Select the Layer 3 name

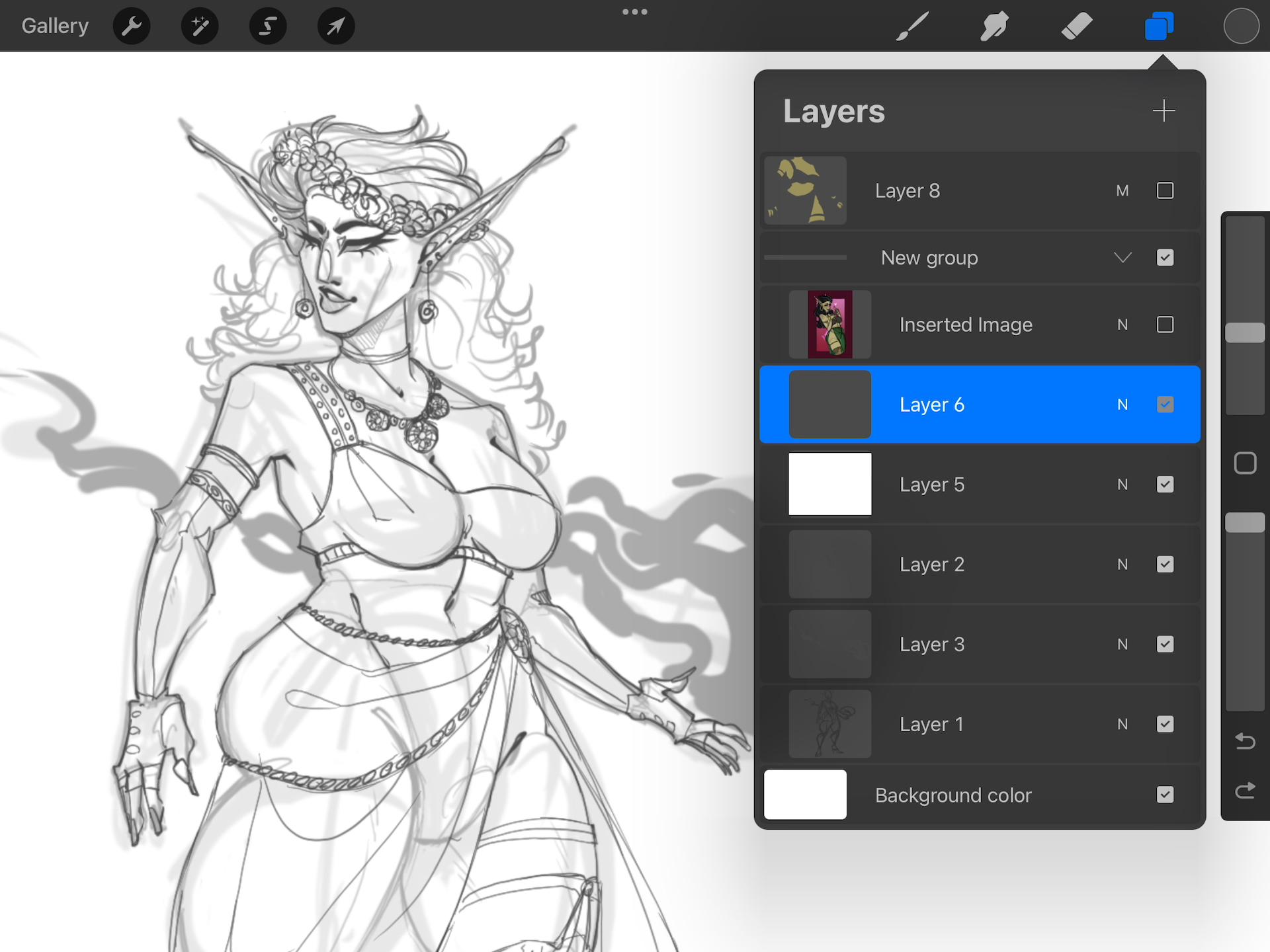932,645
